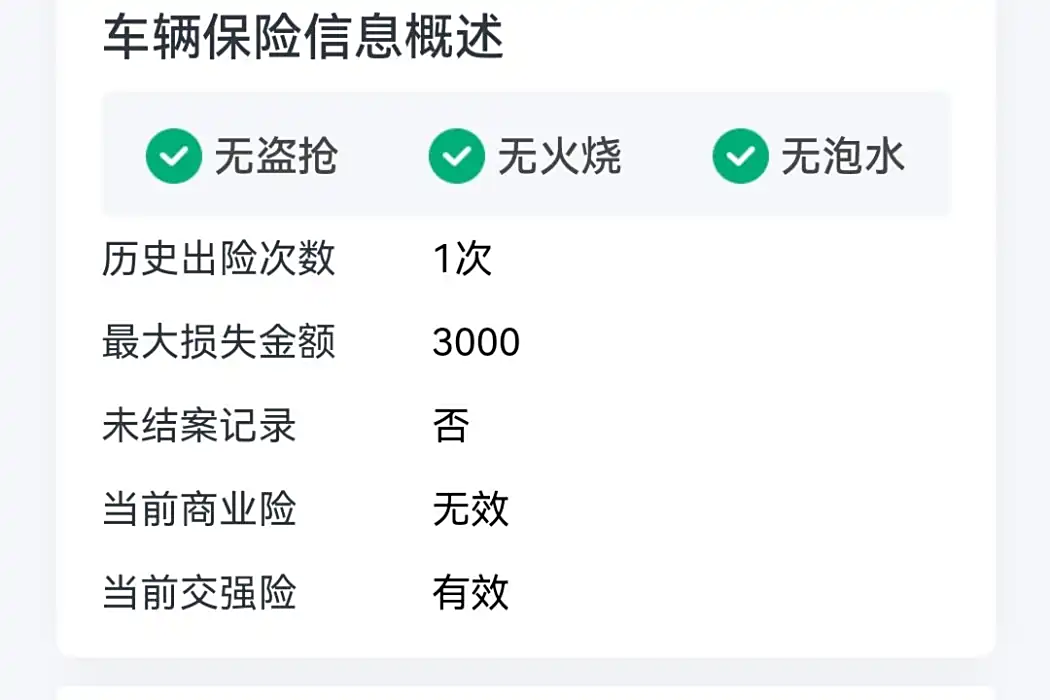Viewport: 1050px width, 700px height.
Task: Select the 无盗抢 status label
Action: click(x=276, y=156)
